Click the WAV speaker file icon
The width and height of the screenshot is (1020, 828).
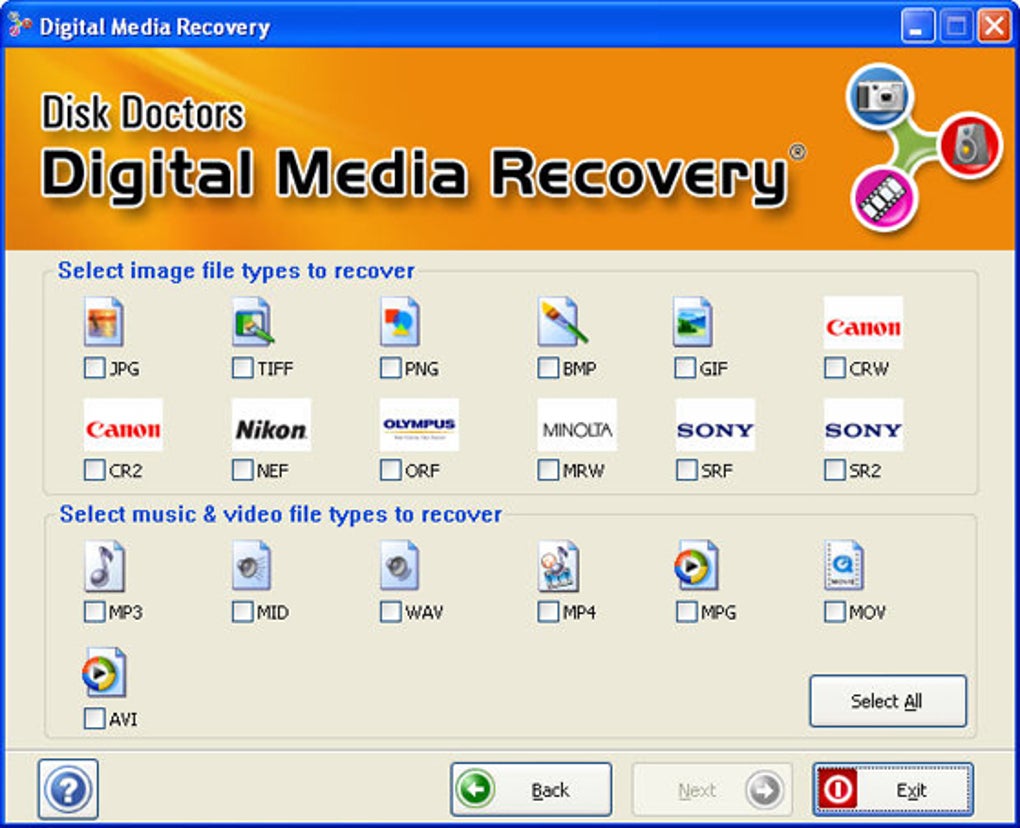coord(399,565)
